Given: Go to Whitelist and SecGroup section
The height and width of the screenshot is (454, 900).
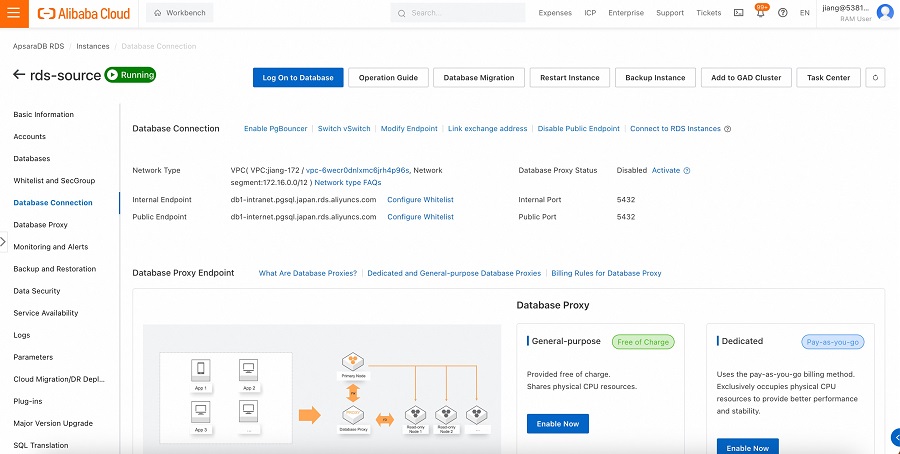Looking at the screenshot, I should pyautogui.click(x=54, y=181).
